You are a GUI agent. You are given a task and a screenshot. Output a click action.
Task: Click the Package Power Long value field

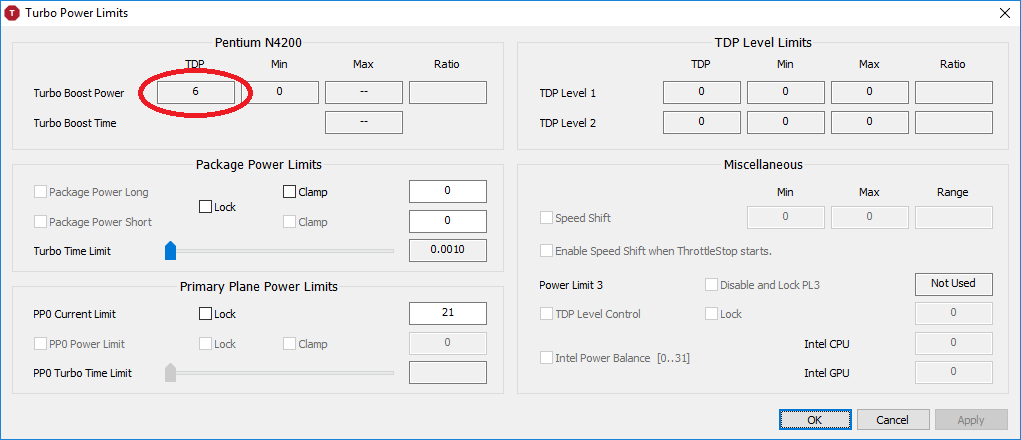[x=448, y=192]
